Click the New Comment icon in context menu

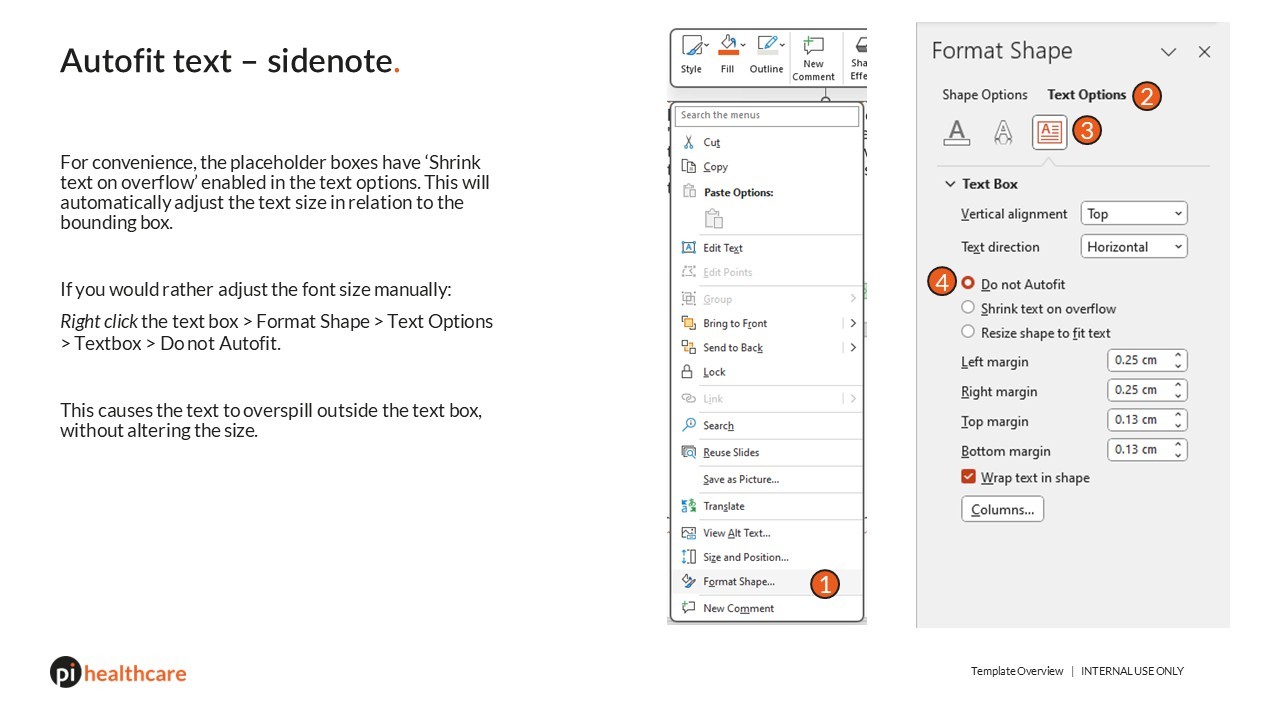[688, 607]
